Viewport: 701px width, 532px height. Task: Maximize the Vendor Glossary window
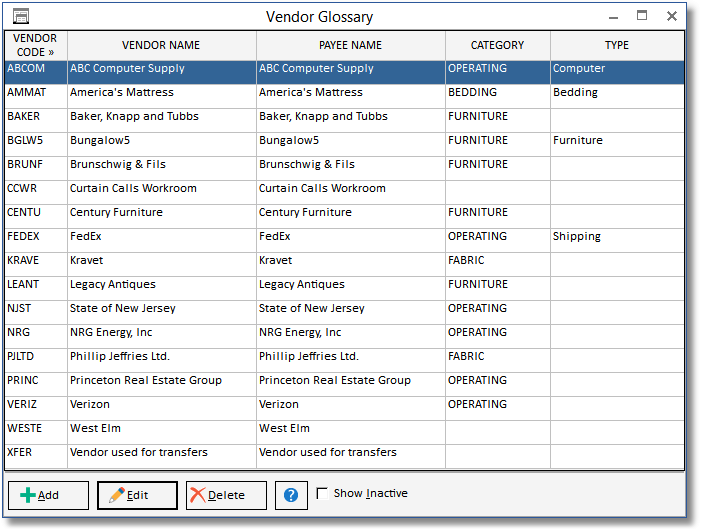[642, 16]
